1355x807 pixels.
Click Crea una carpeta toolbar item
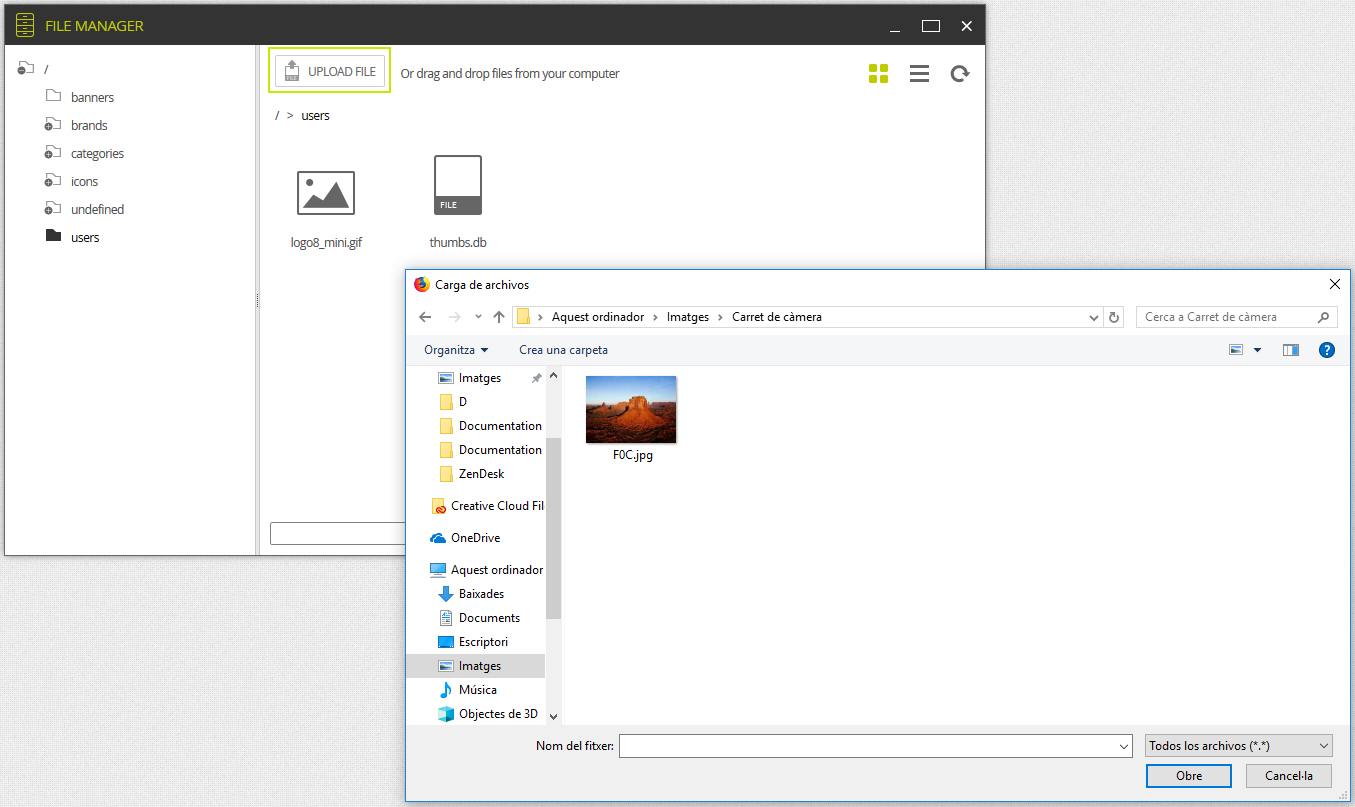[563, 350]
